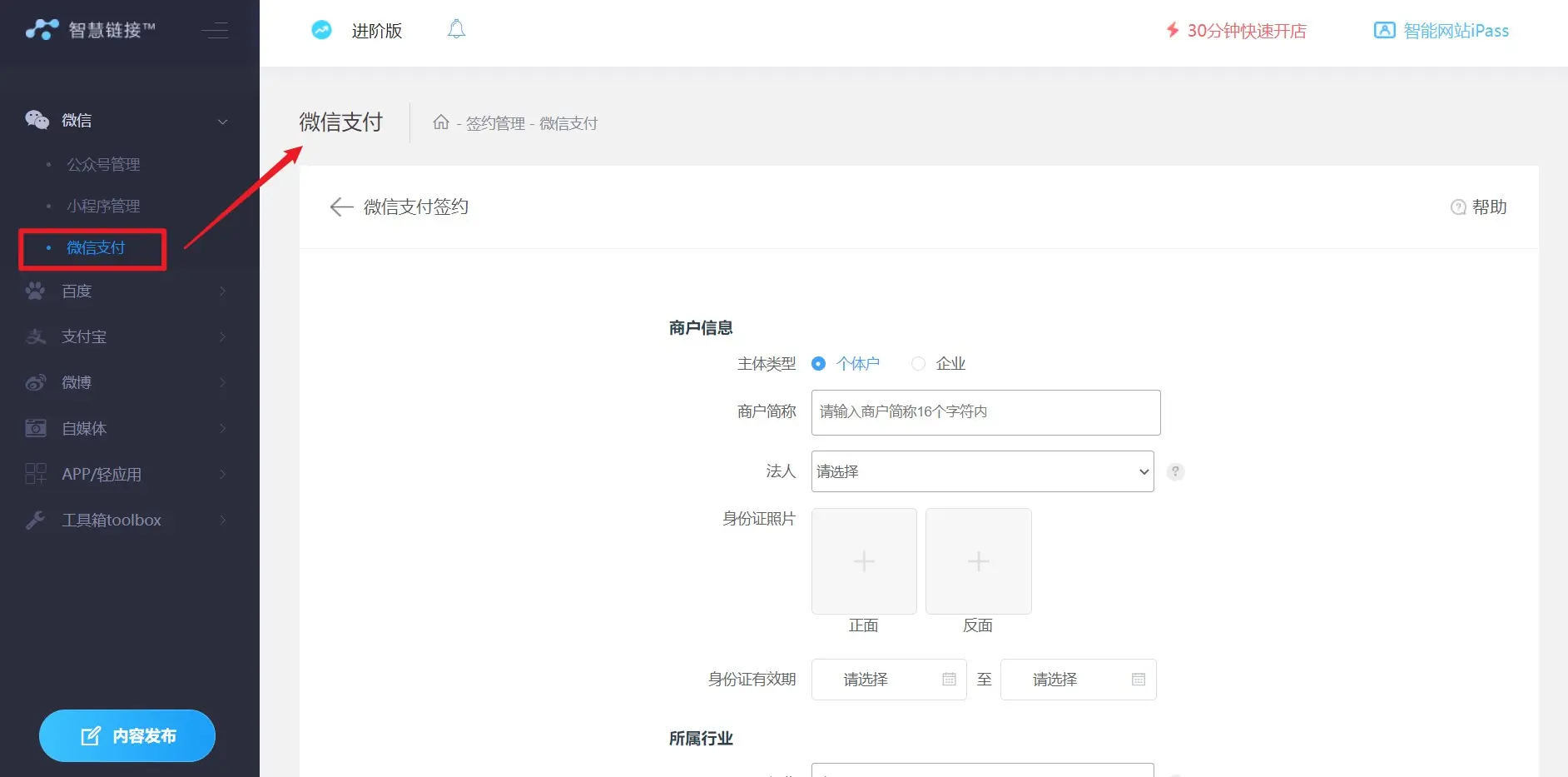Open the 法人 dropdown list
Image resolution: width=1568 pixels, height=777 pixels.
point(982,471)
